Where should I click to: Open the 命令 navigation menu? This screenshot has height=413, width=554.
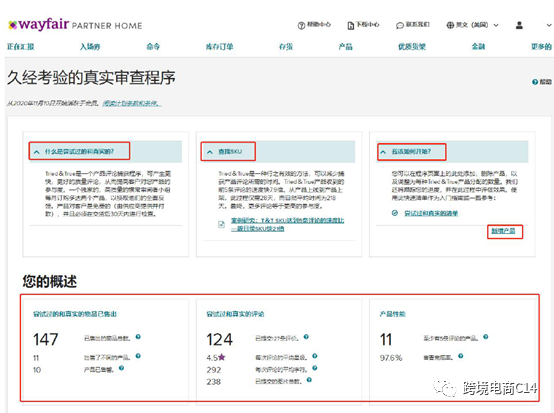coord(153,47)
